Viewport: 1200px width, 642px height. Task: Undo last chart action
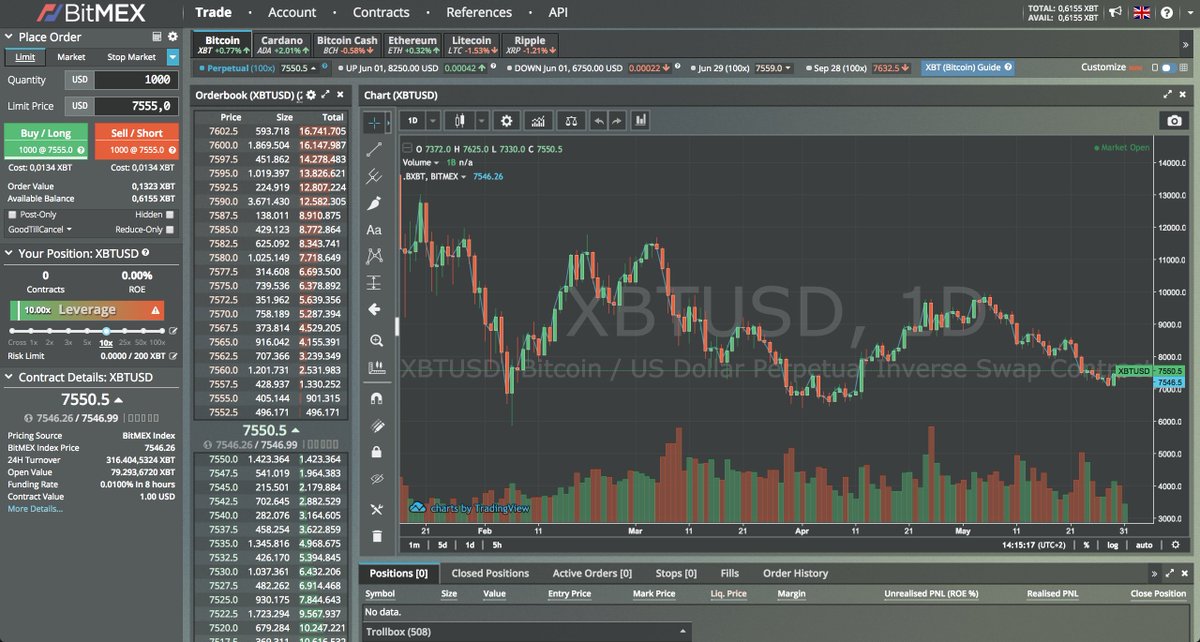pyautogui.click(x=598, y=120)
